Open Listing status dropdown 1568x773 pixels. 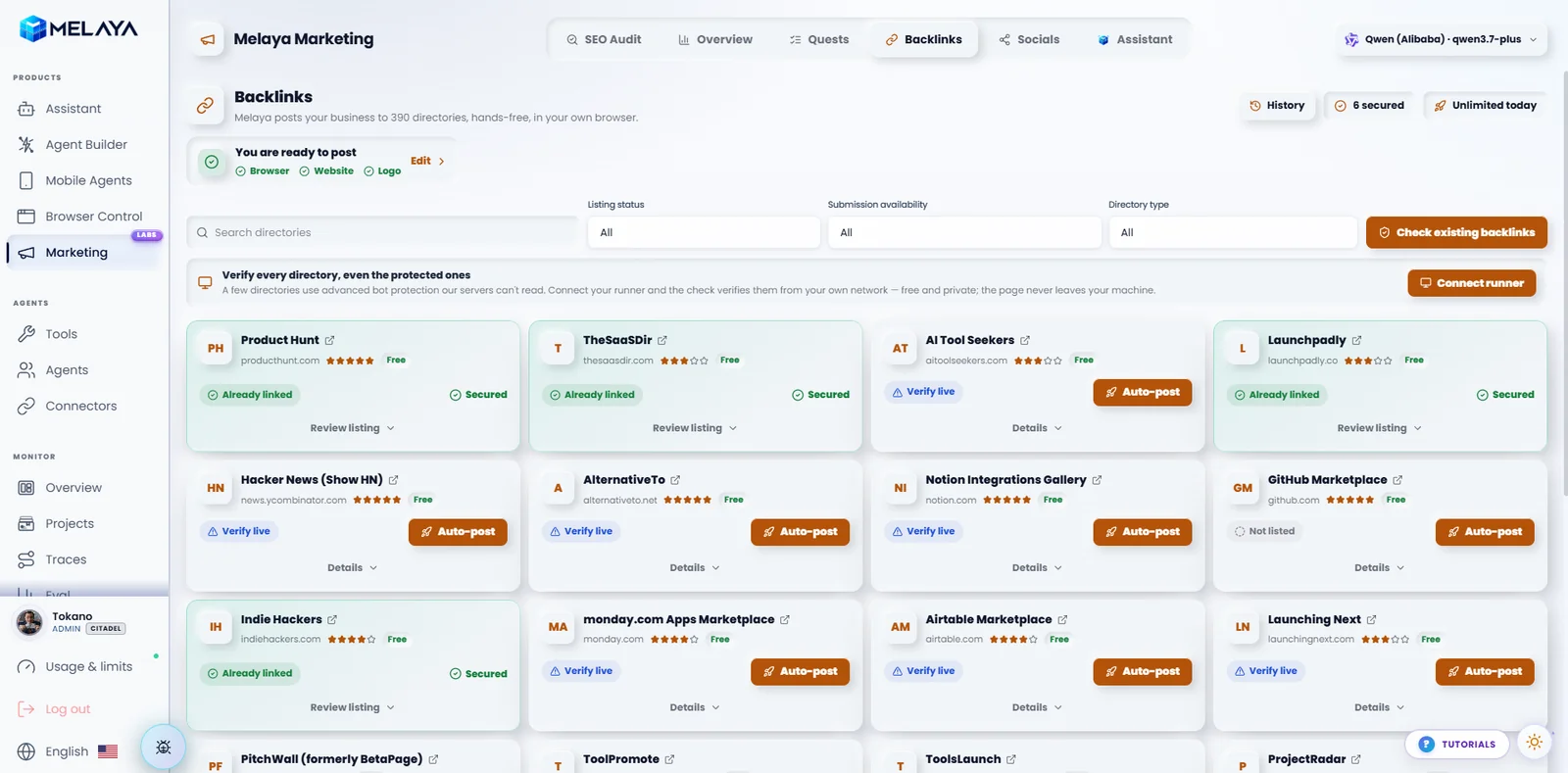[704, 233]
